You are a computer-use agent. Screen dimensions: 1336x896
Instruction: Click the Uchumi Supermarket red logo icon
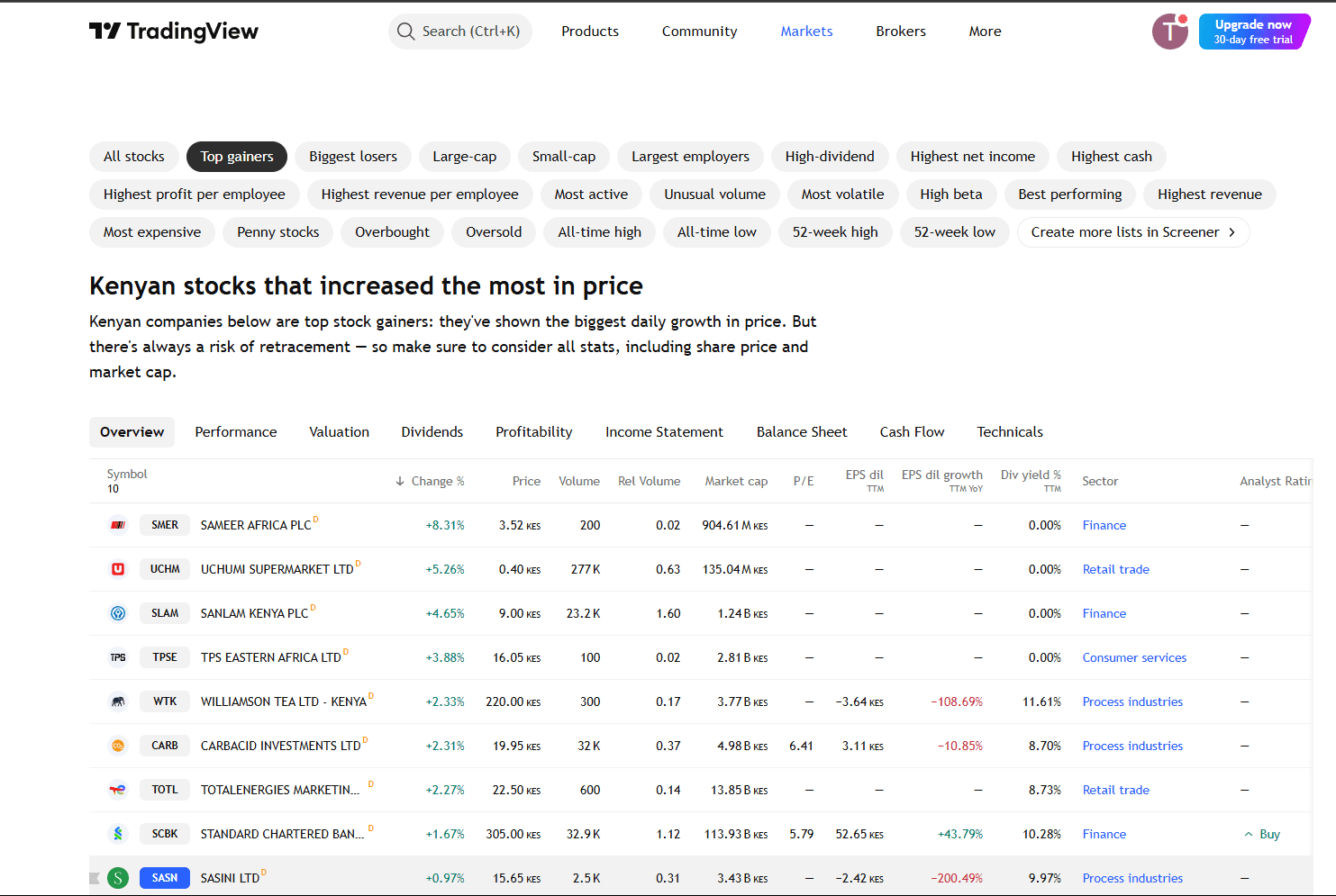point(118,569)
